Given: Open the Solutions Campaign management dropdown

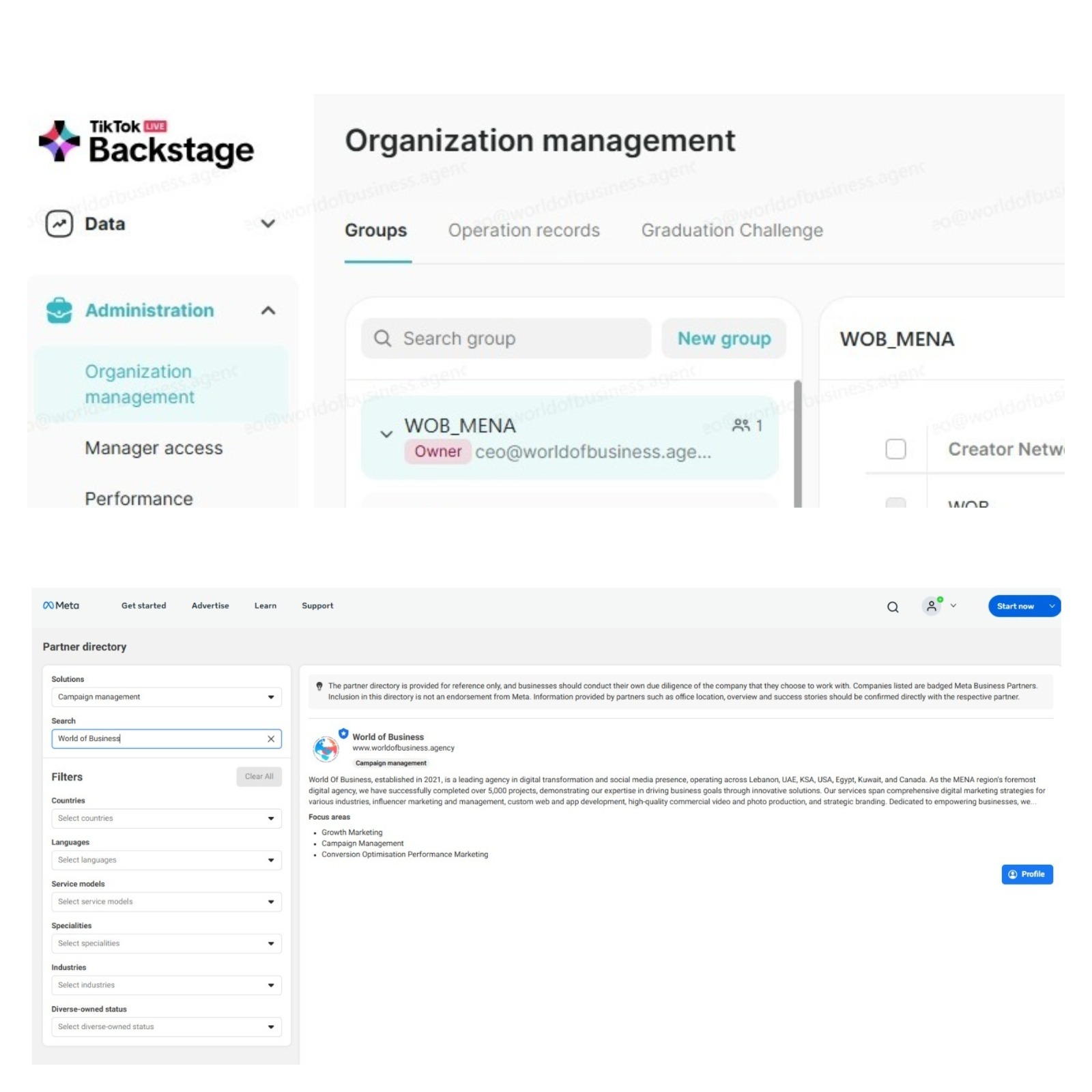Looking at the screenshot, I should [x=166, y=697].
